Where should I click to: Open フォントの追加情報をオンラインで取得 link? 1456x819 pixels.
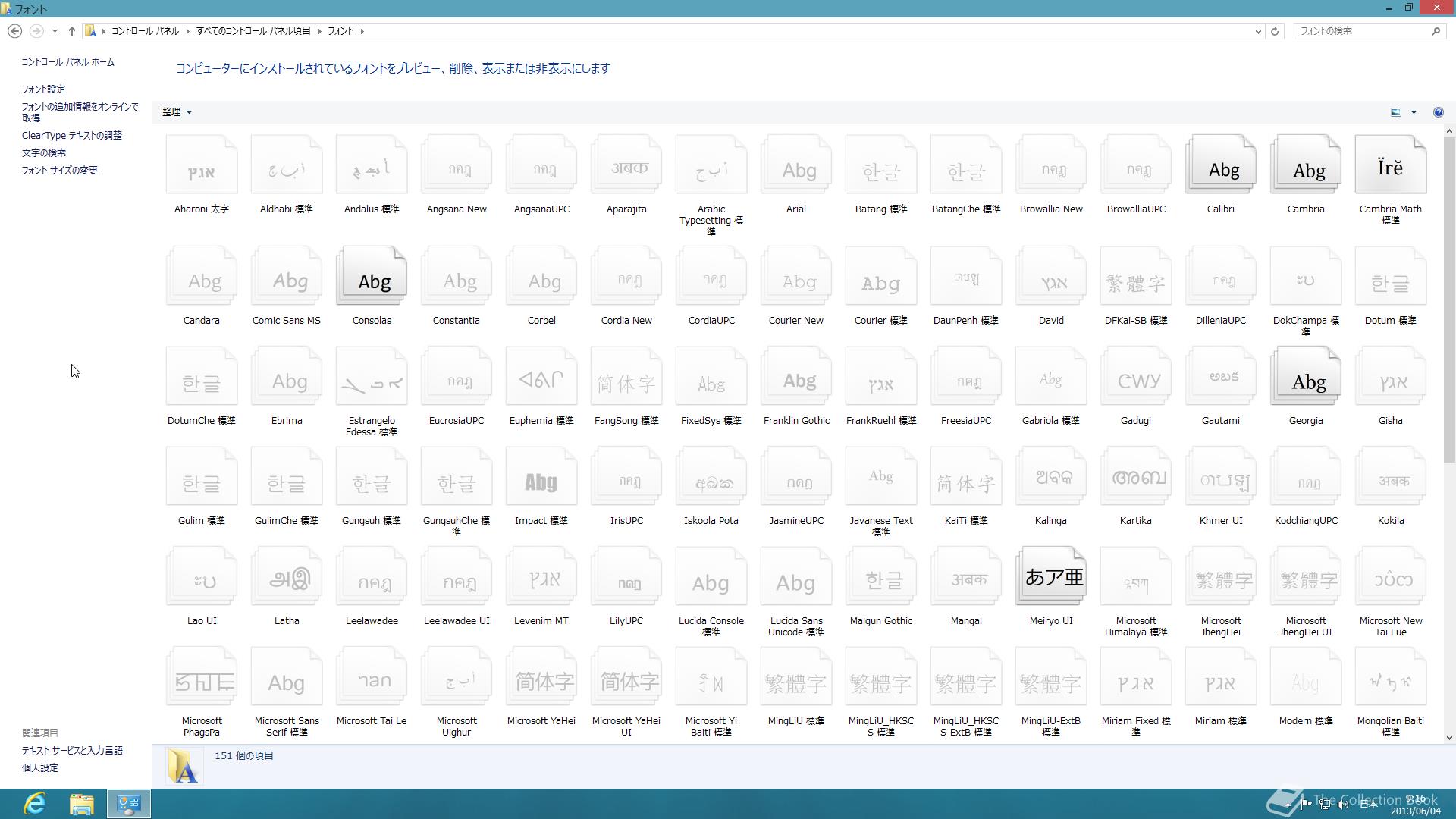[80, 112]
